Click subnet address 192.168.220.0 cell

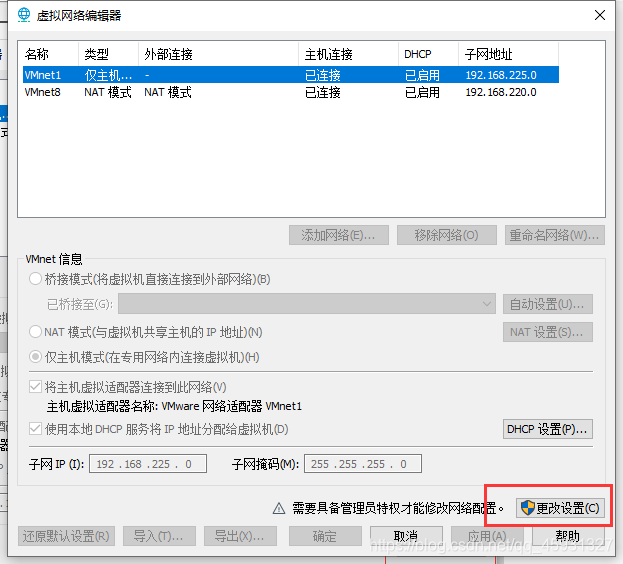point(501,92)
